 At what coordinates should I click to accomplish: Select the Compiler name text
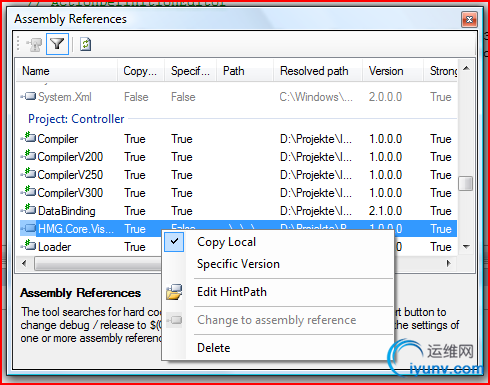58,139
